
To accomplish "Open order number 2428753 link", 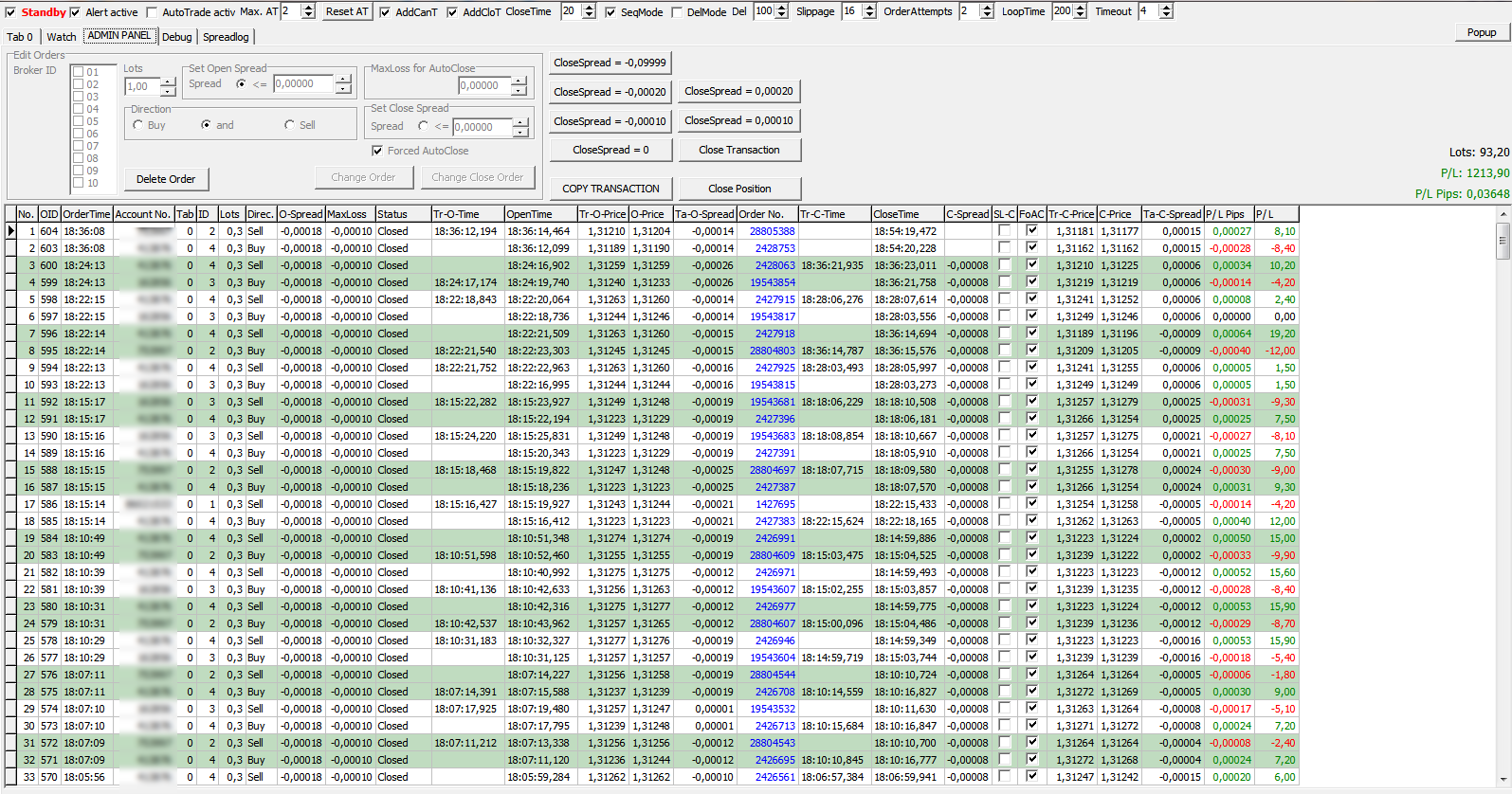I will [774, 248].
